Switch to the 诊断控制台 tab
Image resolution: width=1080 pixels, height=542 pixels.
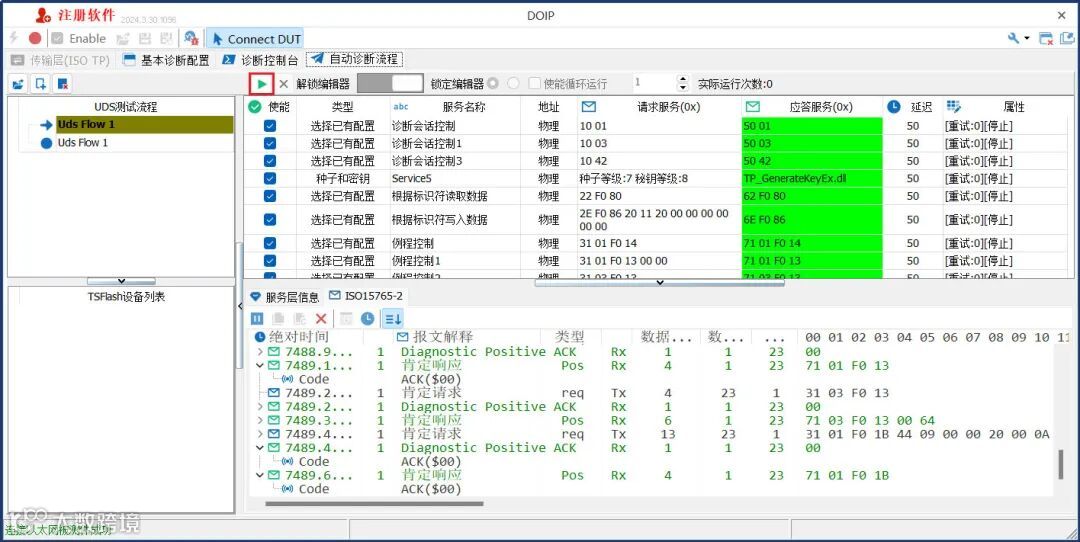click(260, 60)
